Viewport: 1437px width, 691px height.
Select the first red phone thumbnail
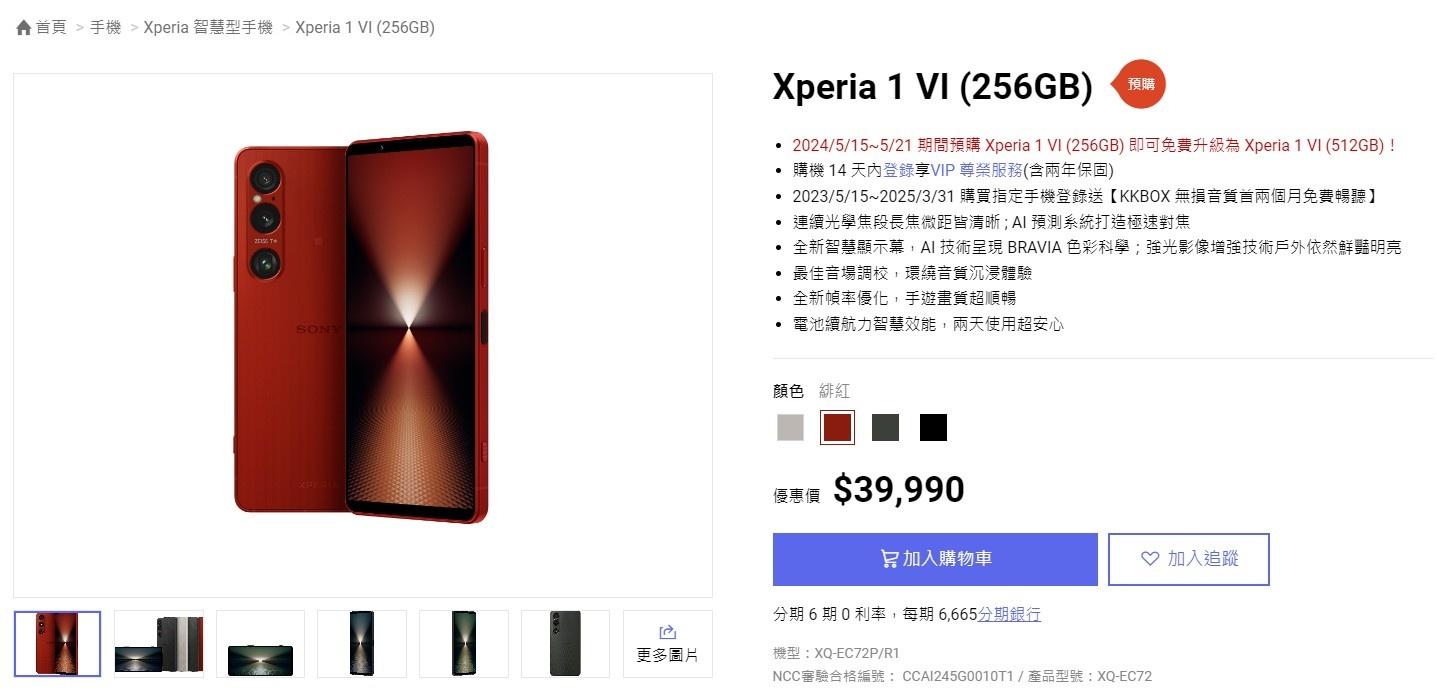[x=57, y=644]
